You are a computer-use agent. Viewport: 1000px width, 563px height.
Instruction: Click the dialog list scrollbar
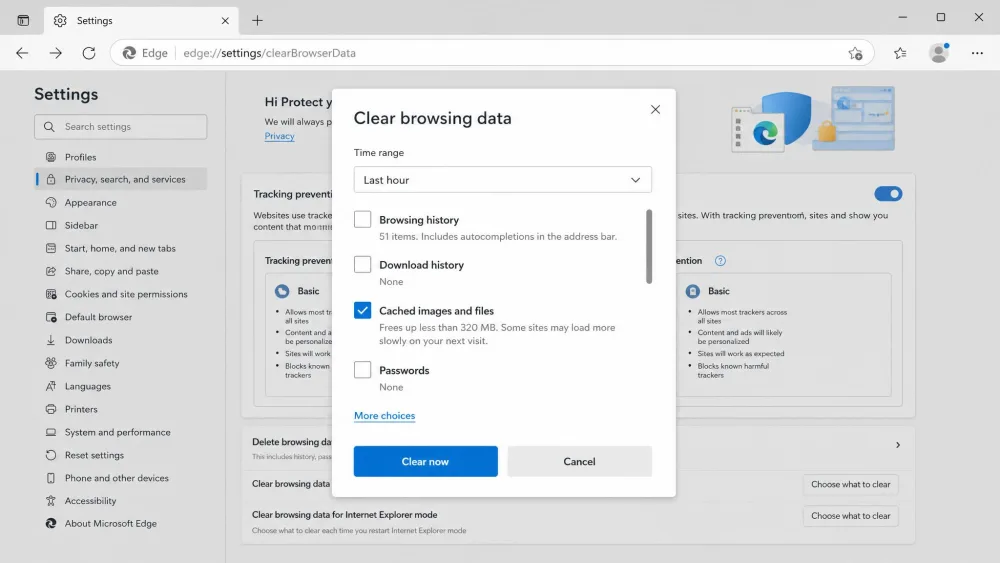click(x=649, y=246)
